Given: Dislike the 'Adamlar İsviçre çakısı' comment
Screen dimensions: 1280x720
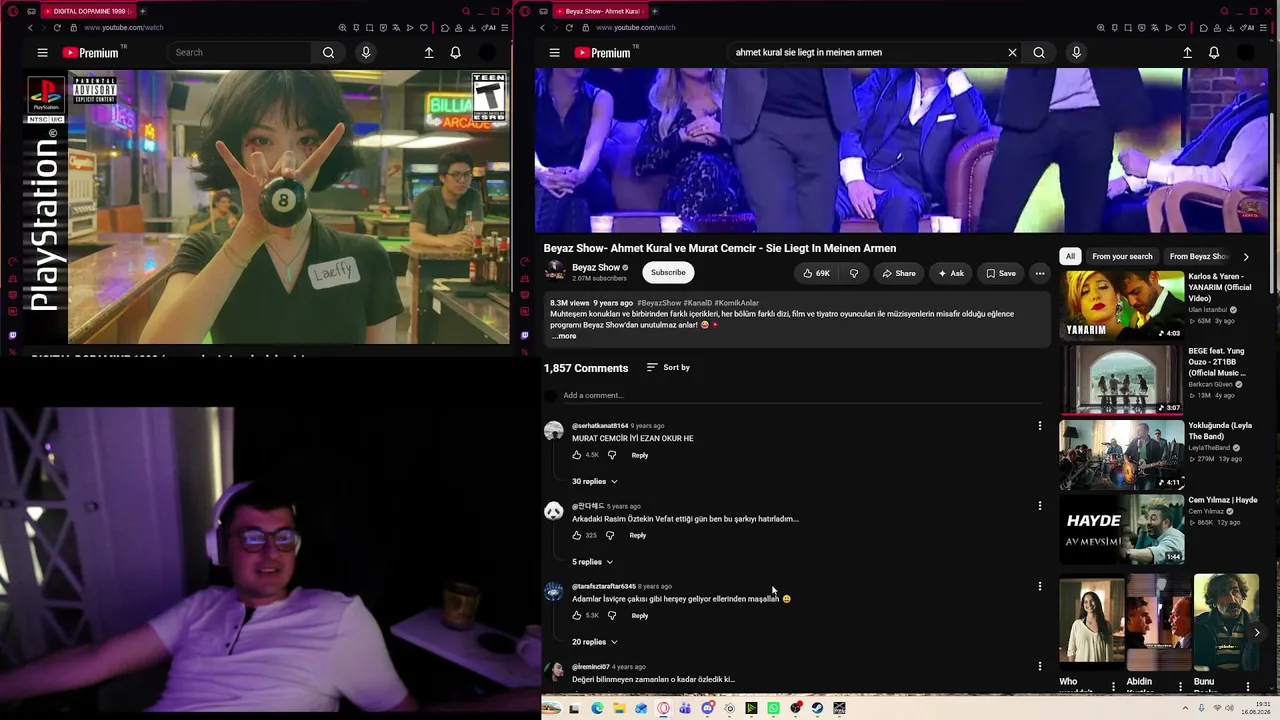Looking at the screenshot, I should tap(612, 616).
